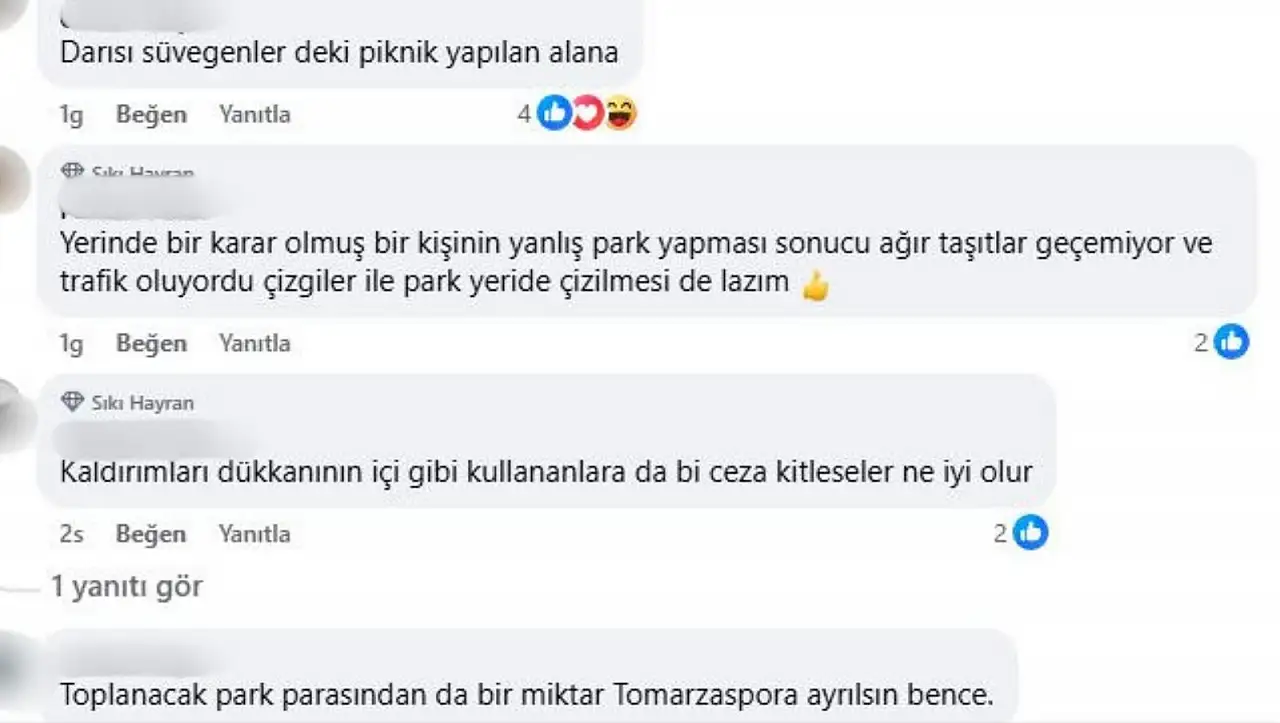The width and height of the screenshot is (1280, 723).
Task: Click the blue like reaction icon on the "Darısı süvegenler" comment
Action: pyautogui.click(x=553, y=114)
